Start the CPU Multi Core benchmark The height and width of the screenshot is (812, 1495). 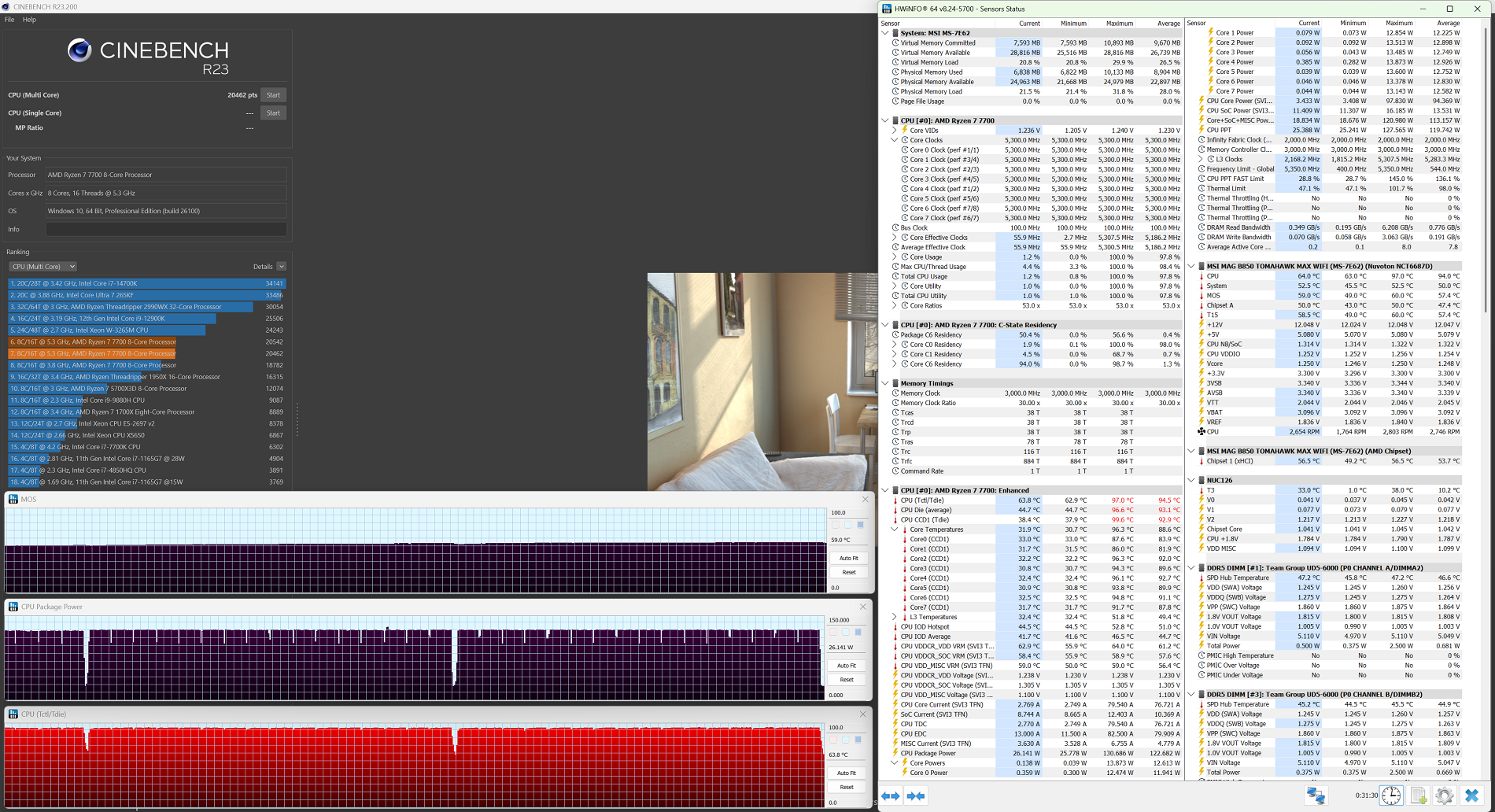(x=273, y=95)
